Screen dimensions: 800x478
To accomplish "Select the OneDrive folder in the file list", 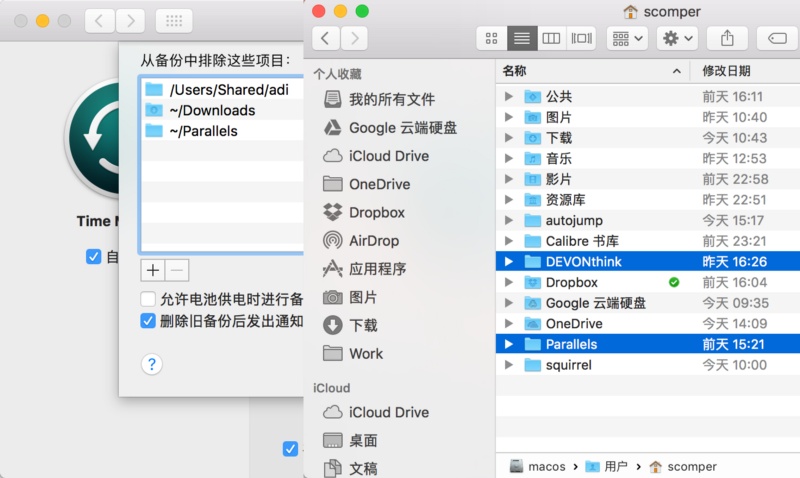I will (x=648, y=323).
